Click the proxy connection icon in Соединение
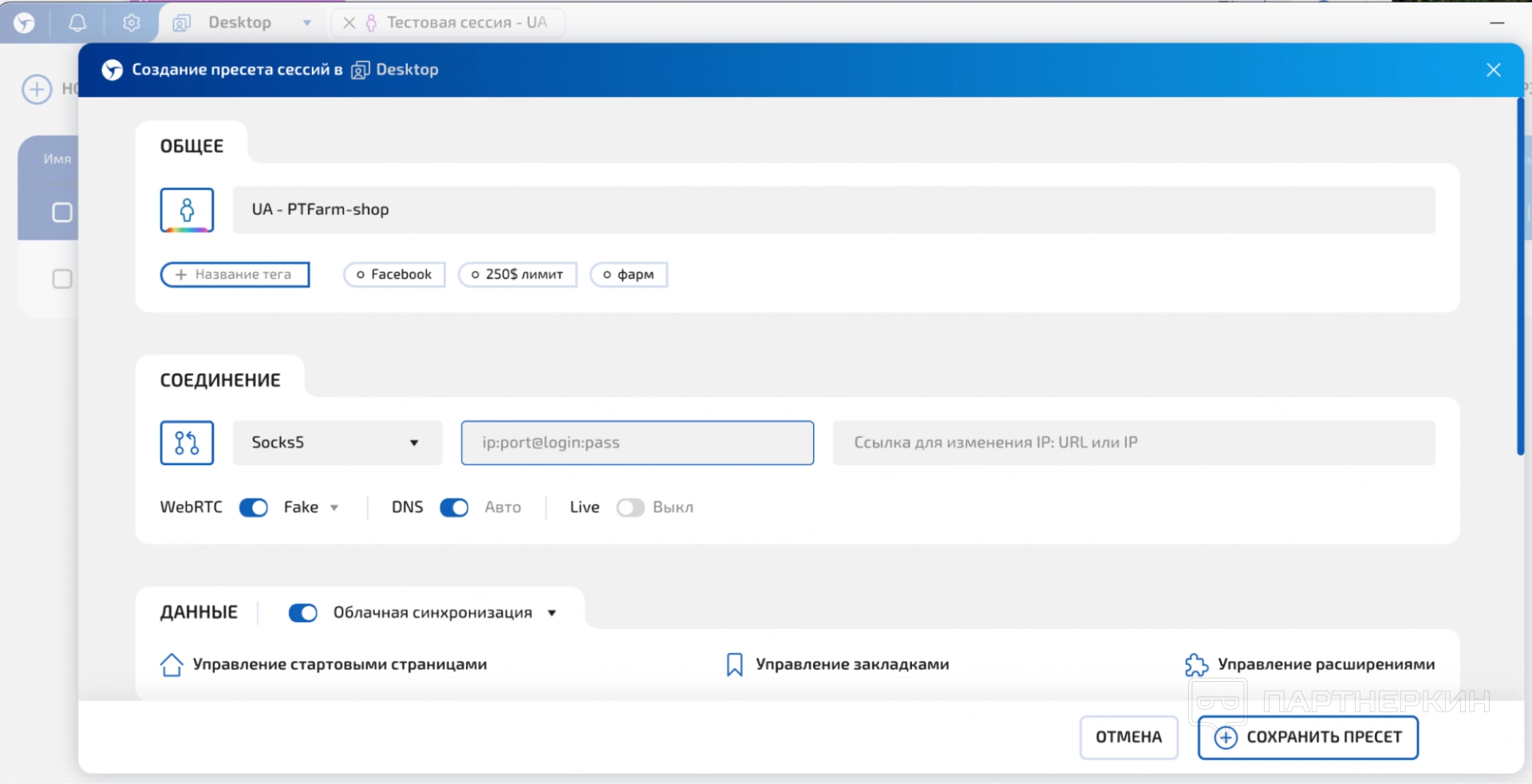This screenshot has width=1532, height=784. [187, 443]
